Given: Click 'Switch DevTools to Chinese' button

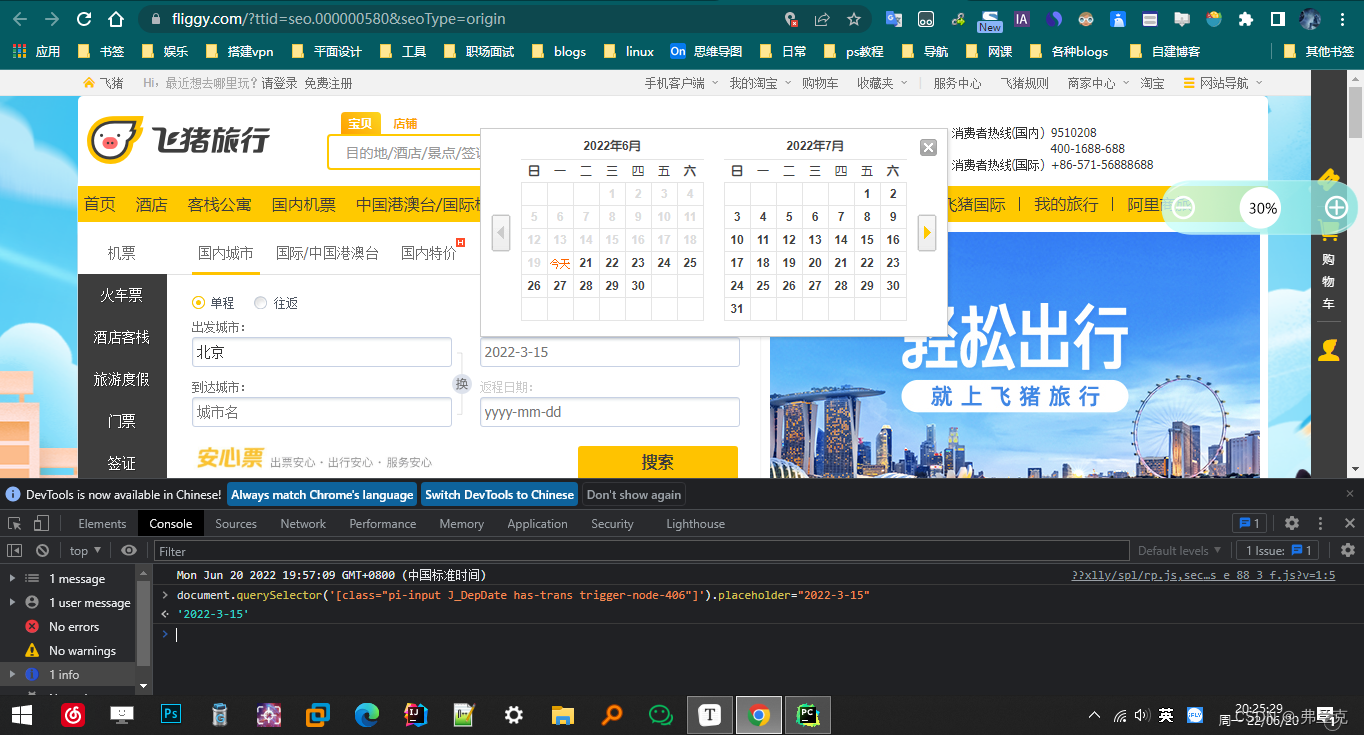Looking at the screenshot, I should pos(499,494).
